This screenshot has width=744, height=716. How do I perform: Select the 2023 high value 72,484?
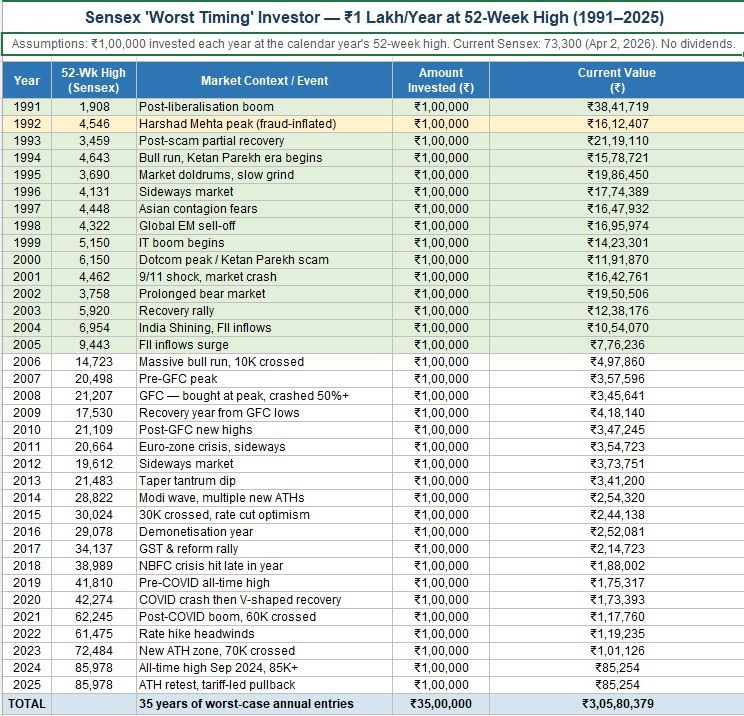pos(93,651)
